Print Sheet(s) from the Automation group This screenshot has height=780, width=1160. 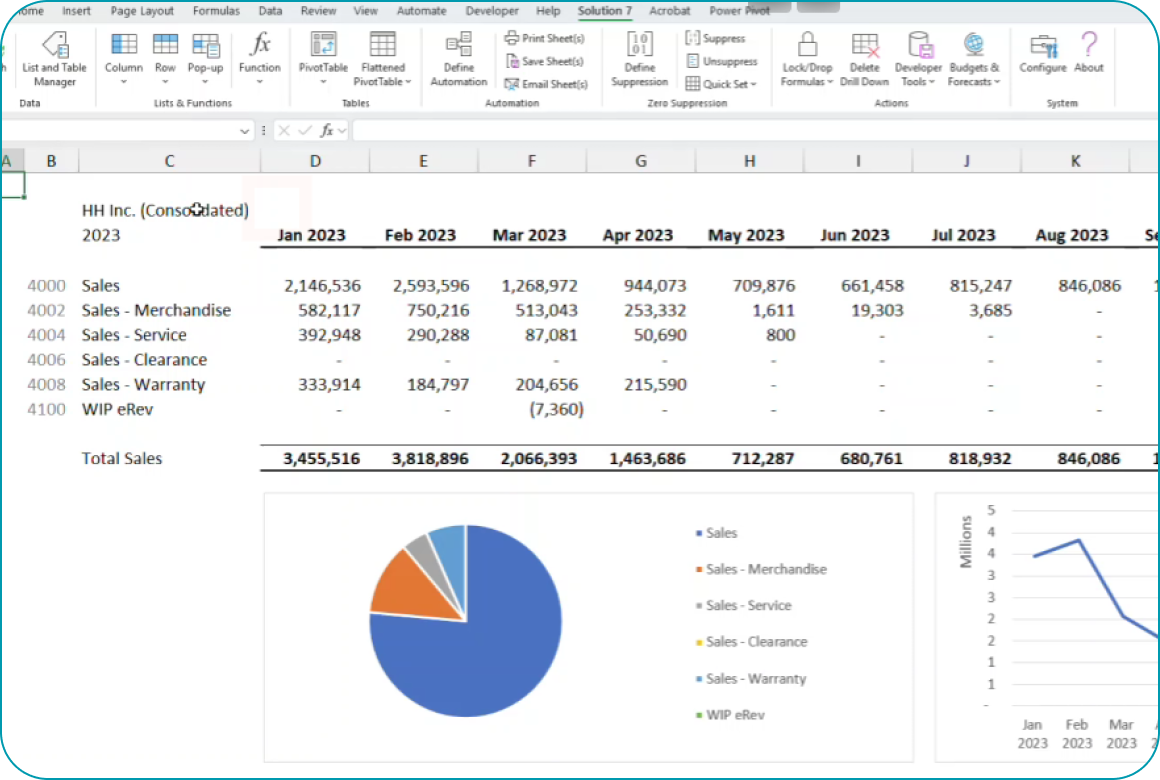pyautogui.click(x=545, y=38)
